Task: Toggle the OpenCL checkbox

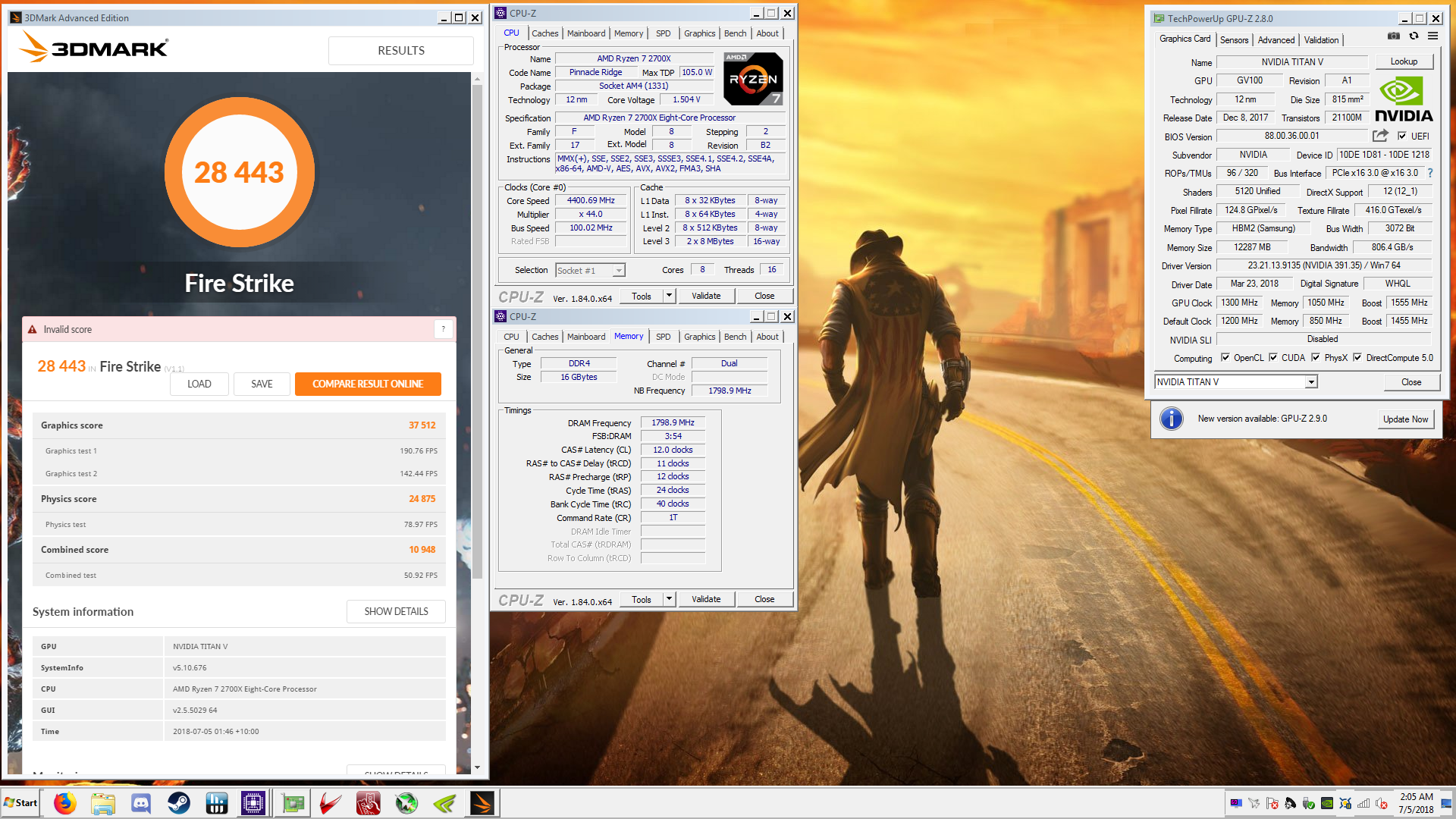Action: pyautogui.click(x=1225, y=358)
